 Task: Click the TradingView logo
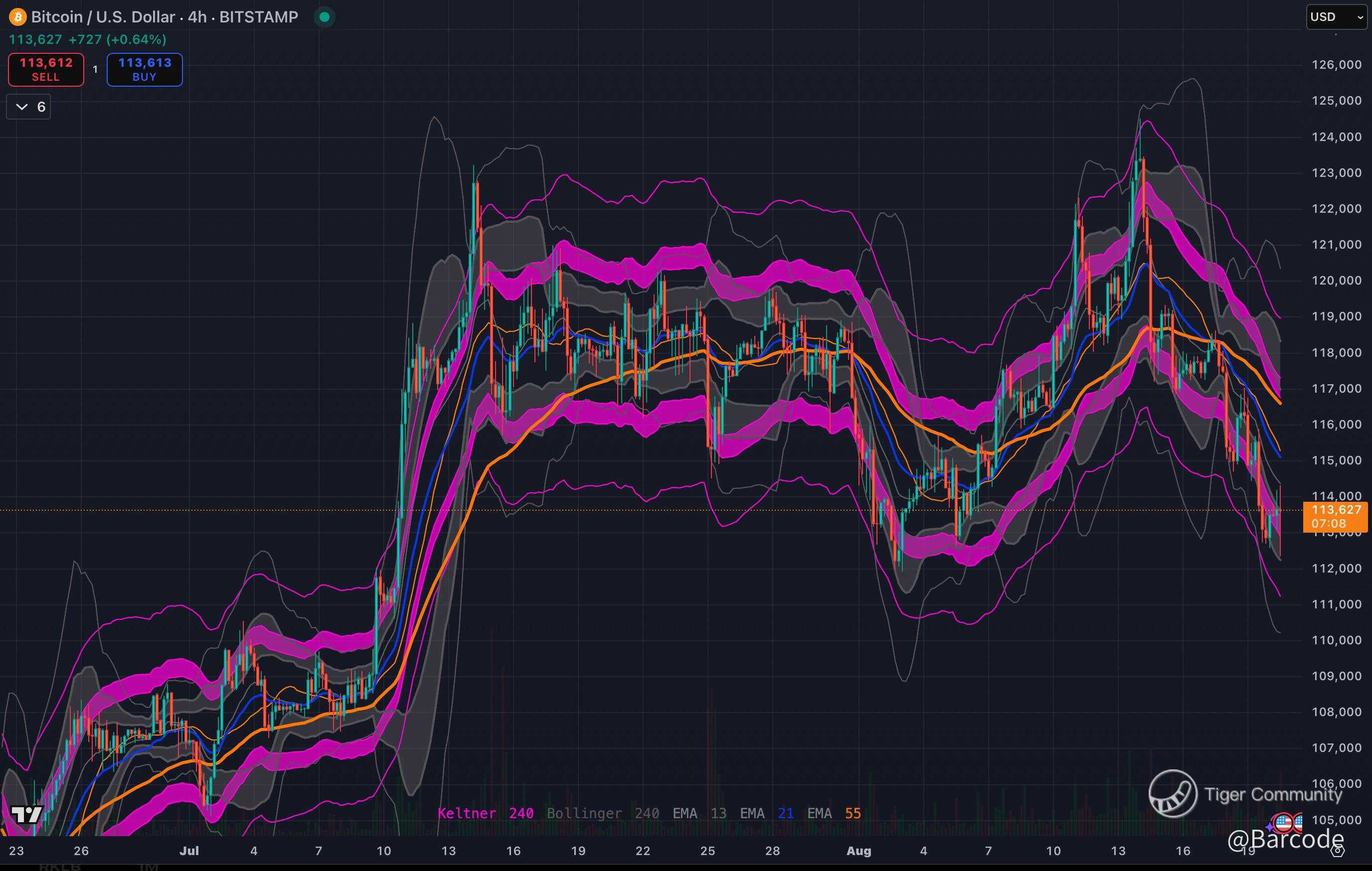(27, 815)
